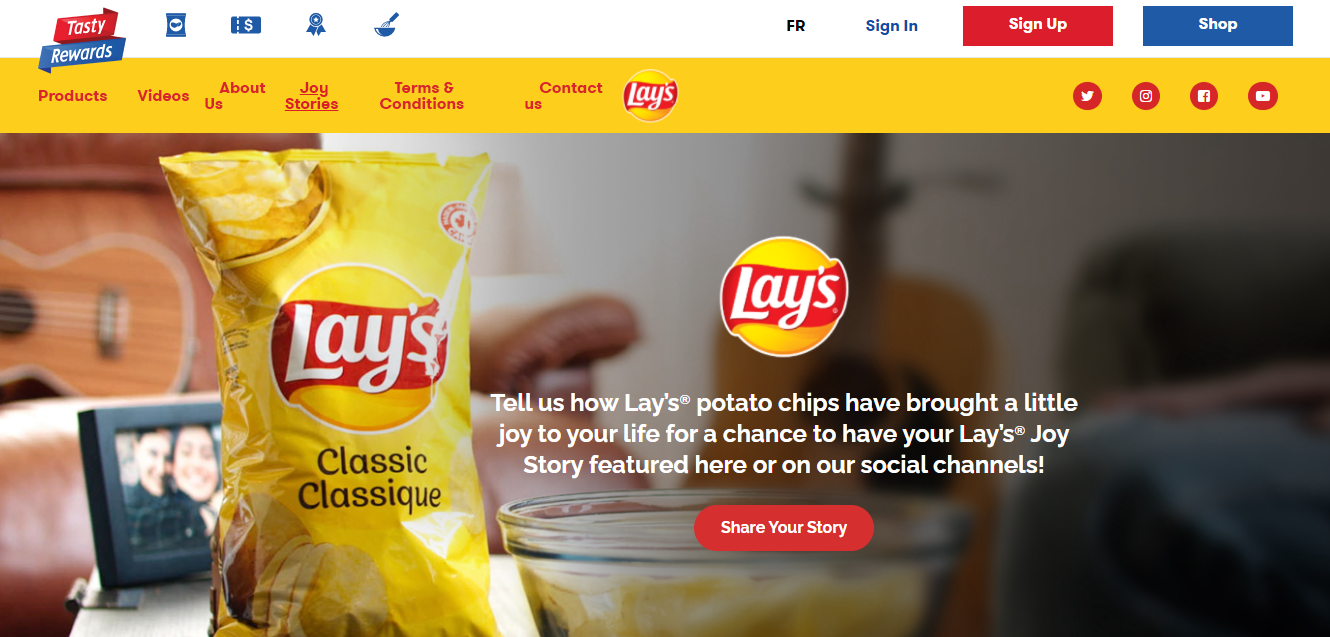The image size is (1330, 637).
Task: Click the Tasty Rewards logo
Action: tap(83, 40)
